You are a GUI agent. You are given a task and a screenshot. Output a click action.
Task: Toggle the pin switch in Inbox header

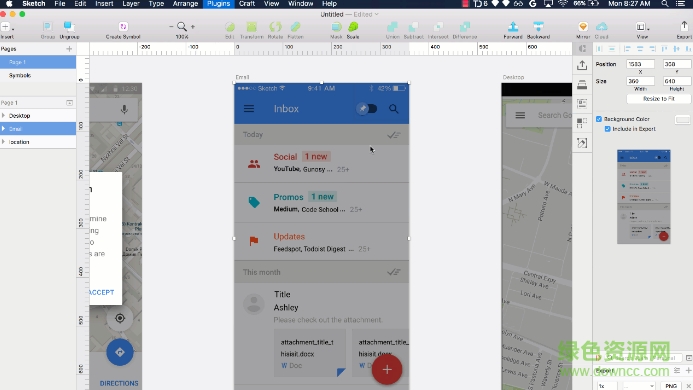tap(367, 108)
